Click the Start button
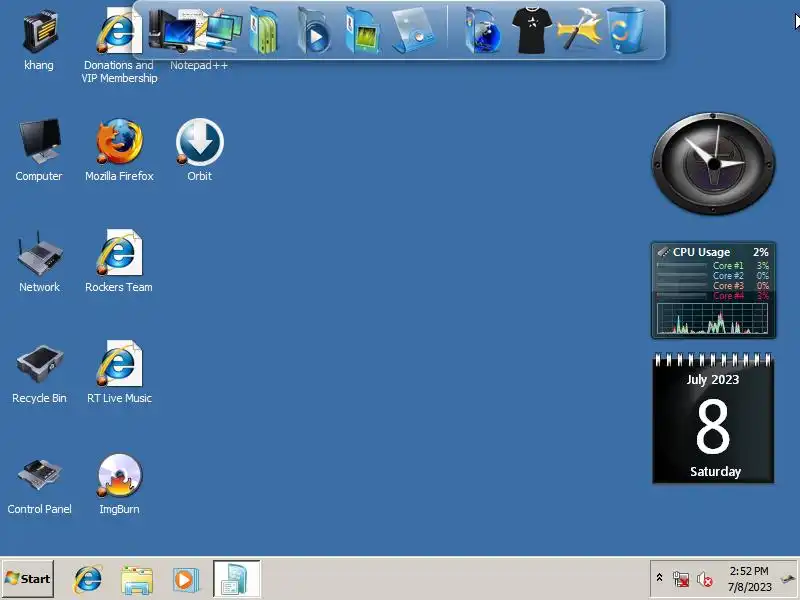This screenshot has height=600, width=800. (28, 579)
